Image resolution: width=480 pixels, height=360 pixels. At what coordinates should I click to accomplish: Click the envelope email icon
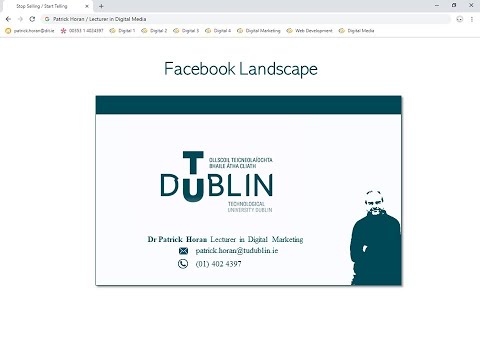point(183,251)
